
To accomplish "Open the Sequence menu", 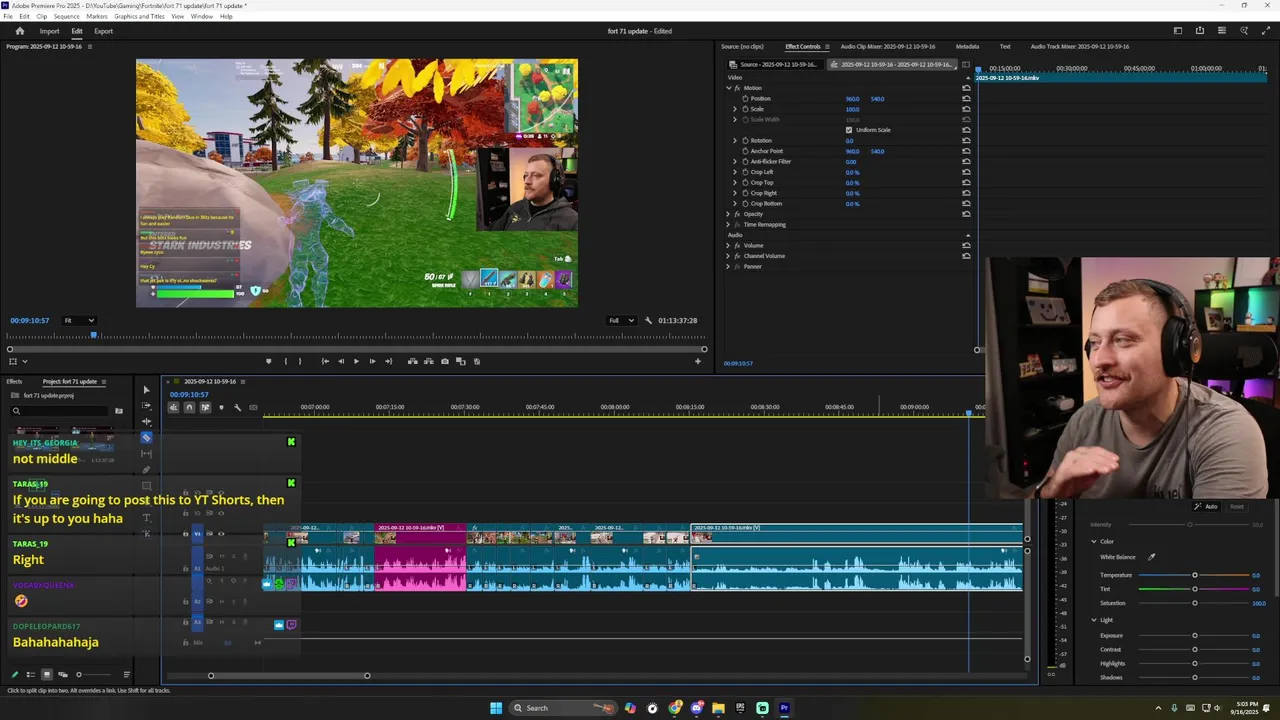I will click(x=67, y=17).
